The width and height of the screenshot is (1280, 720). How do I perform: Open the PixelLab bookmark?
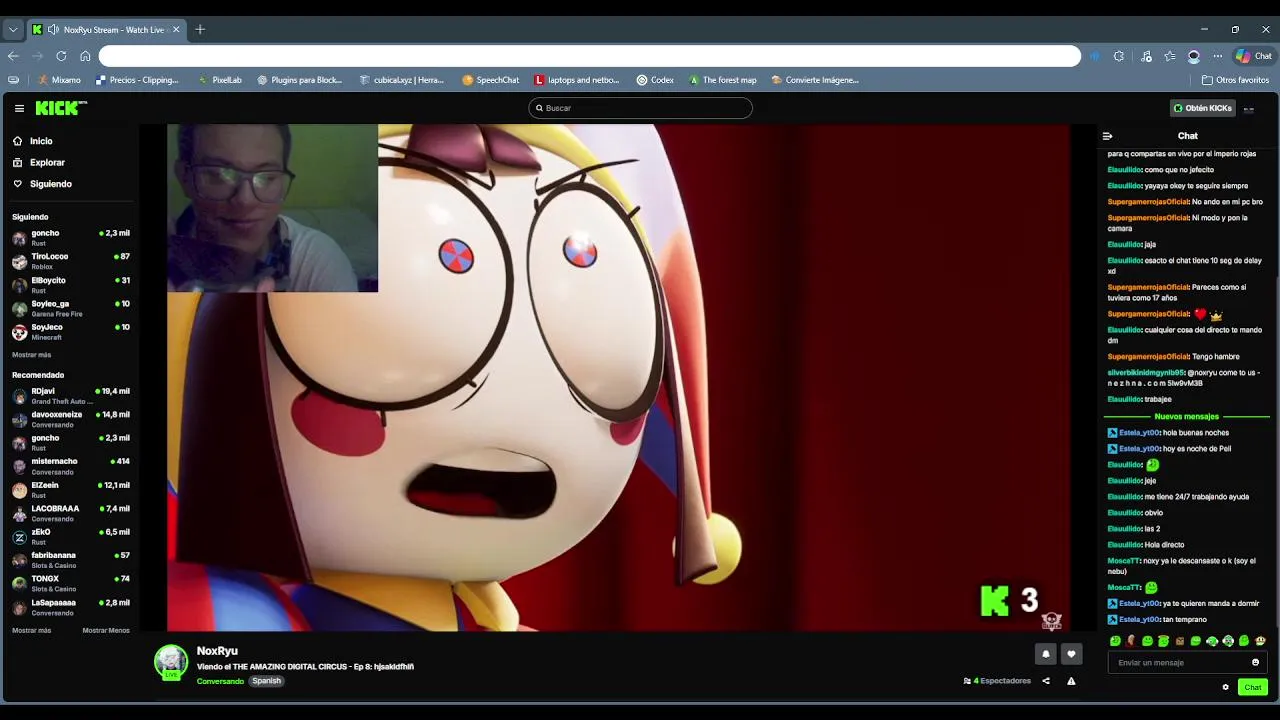tap(220, 80)
